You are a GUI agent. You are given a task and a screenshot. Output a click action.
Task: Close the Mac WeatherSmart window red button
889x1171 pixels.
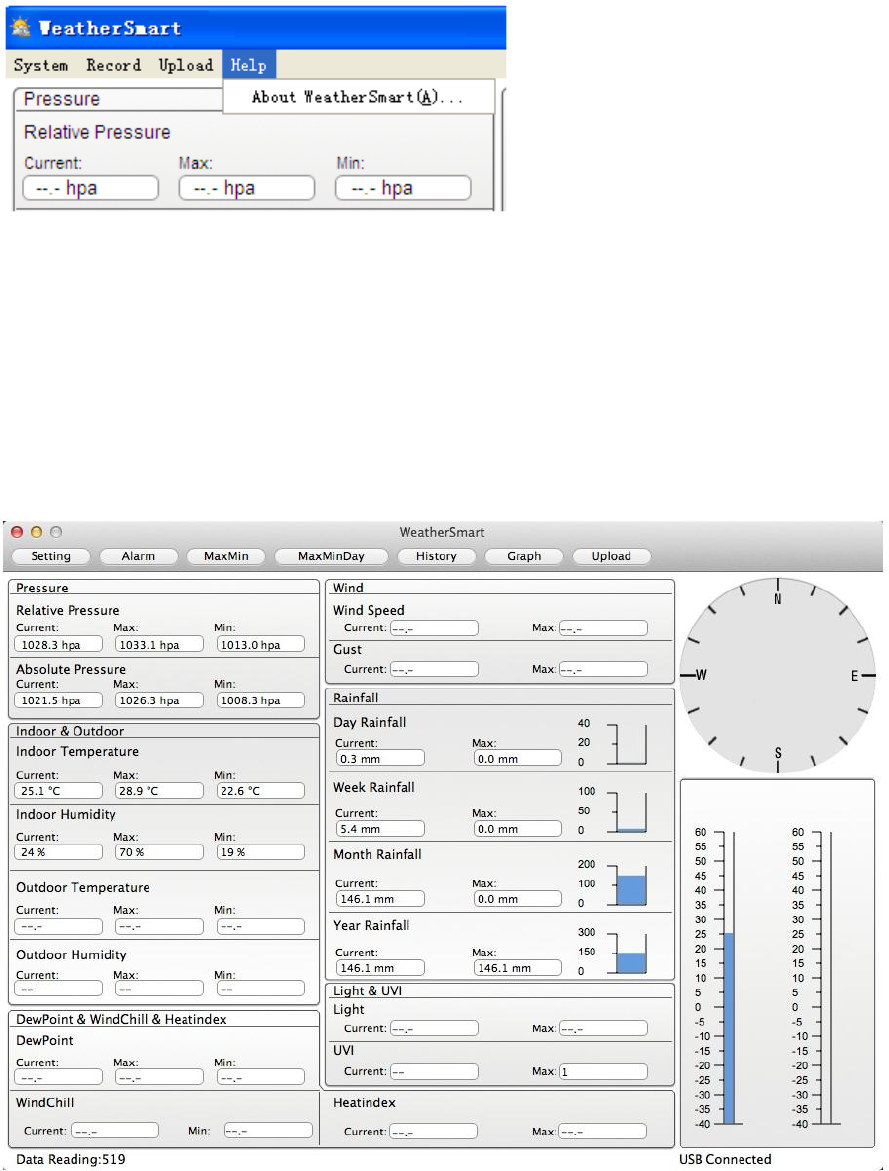tap(17, 532)
